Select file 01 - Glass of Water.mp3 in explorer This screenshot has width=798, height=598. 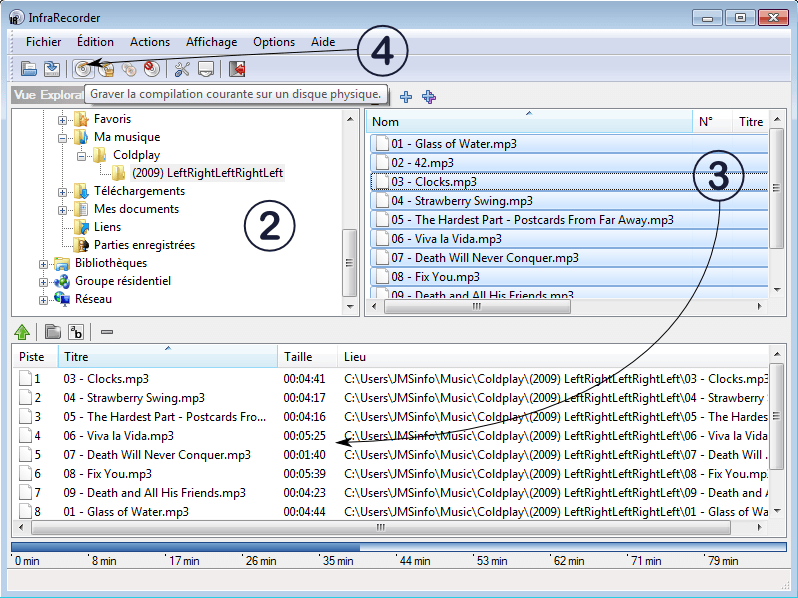pos(569,144)
